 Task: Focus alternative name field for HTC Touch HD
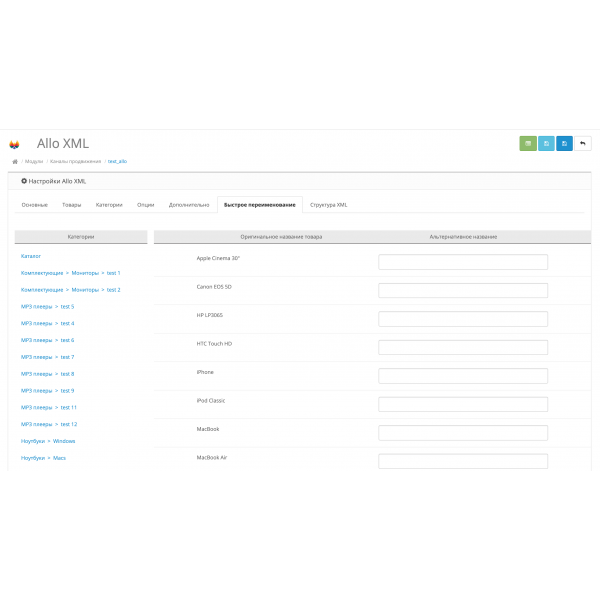tap(463, 347)
